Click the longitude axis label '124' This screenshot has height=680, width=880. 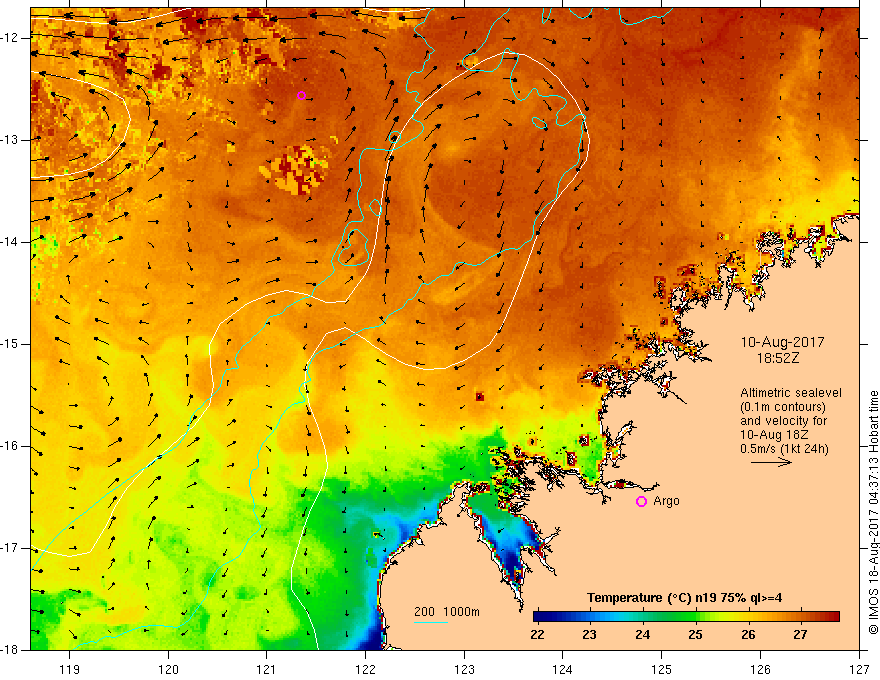[x=563, y=670]
